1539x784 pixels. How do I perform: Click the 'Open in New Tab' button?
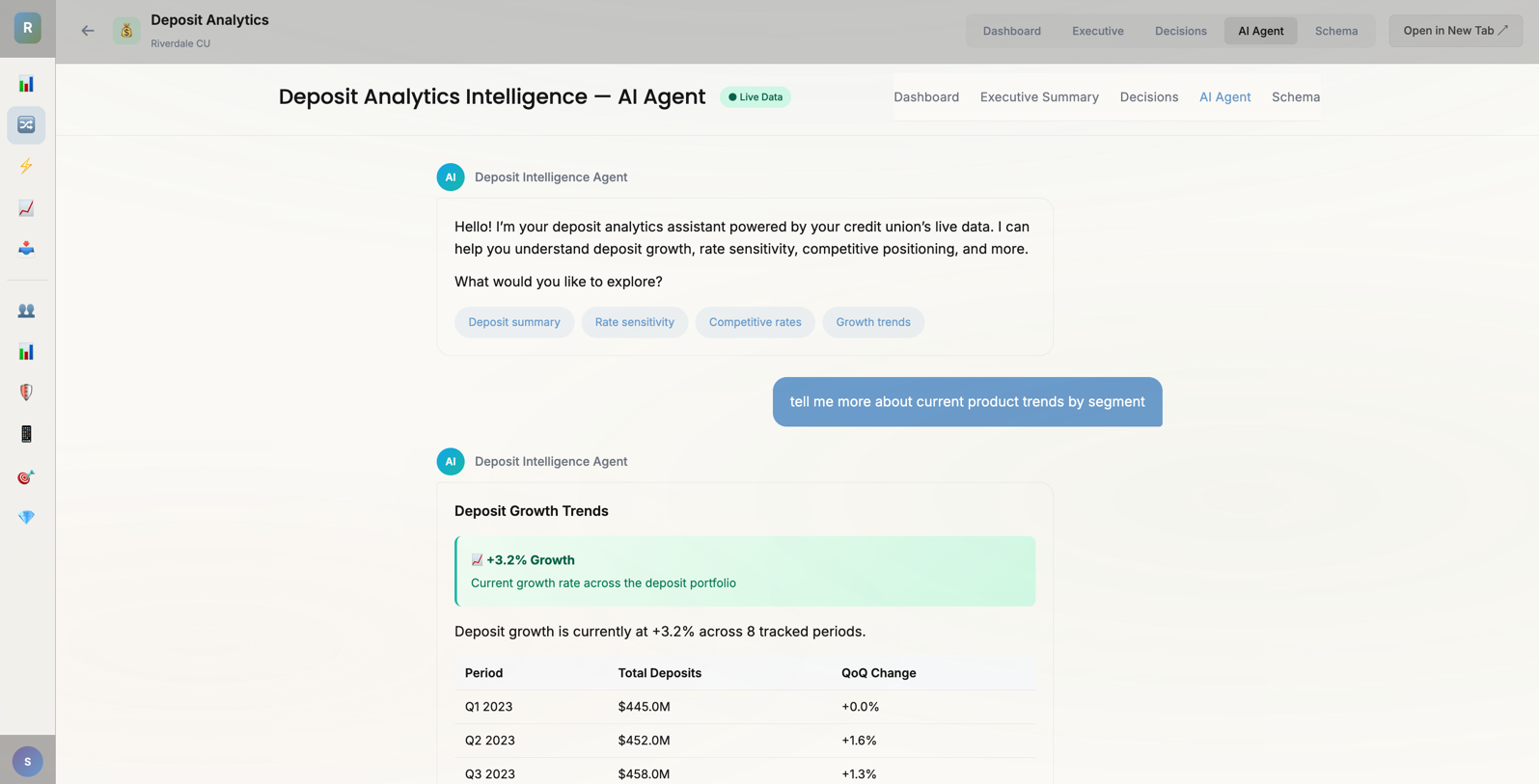(1454, 31)
